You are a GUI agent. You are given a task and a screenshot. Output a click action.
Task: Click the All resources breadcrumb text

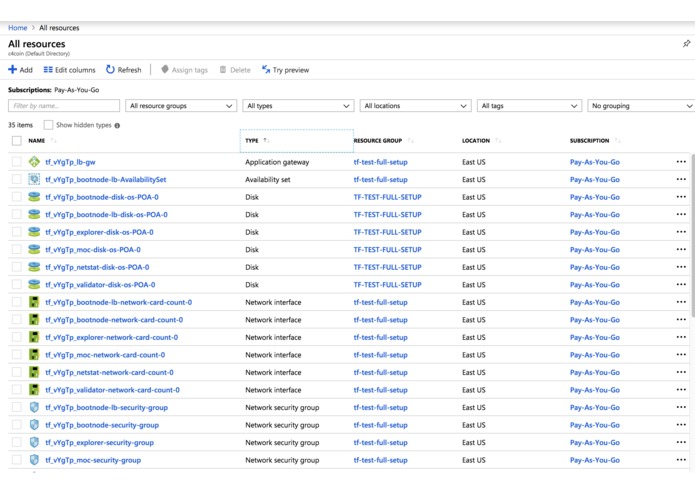tap(59, 27)
